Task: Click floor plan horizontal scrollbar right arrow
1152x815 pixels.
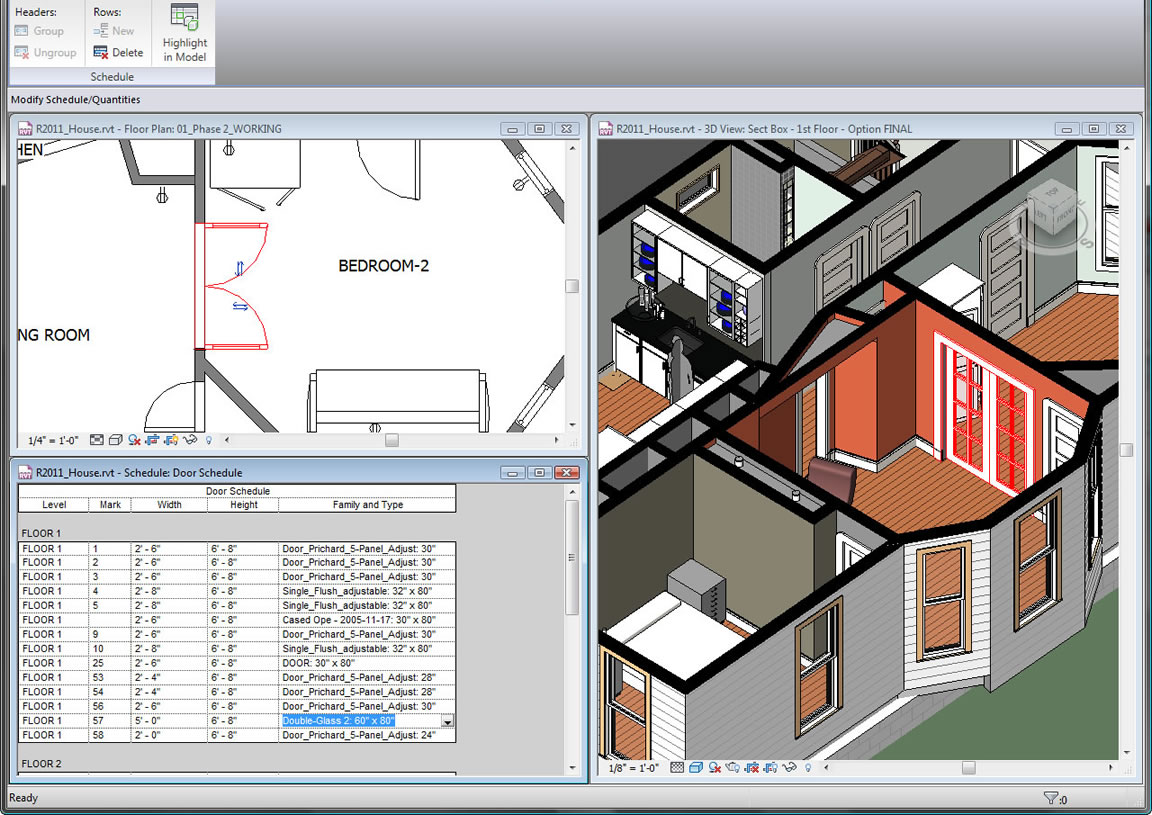Action: click(x=556, y=440)
